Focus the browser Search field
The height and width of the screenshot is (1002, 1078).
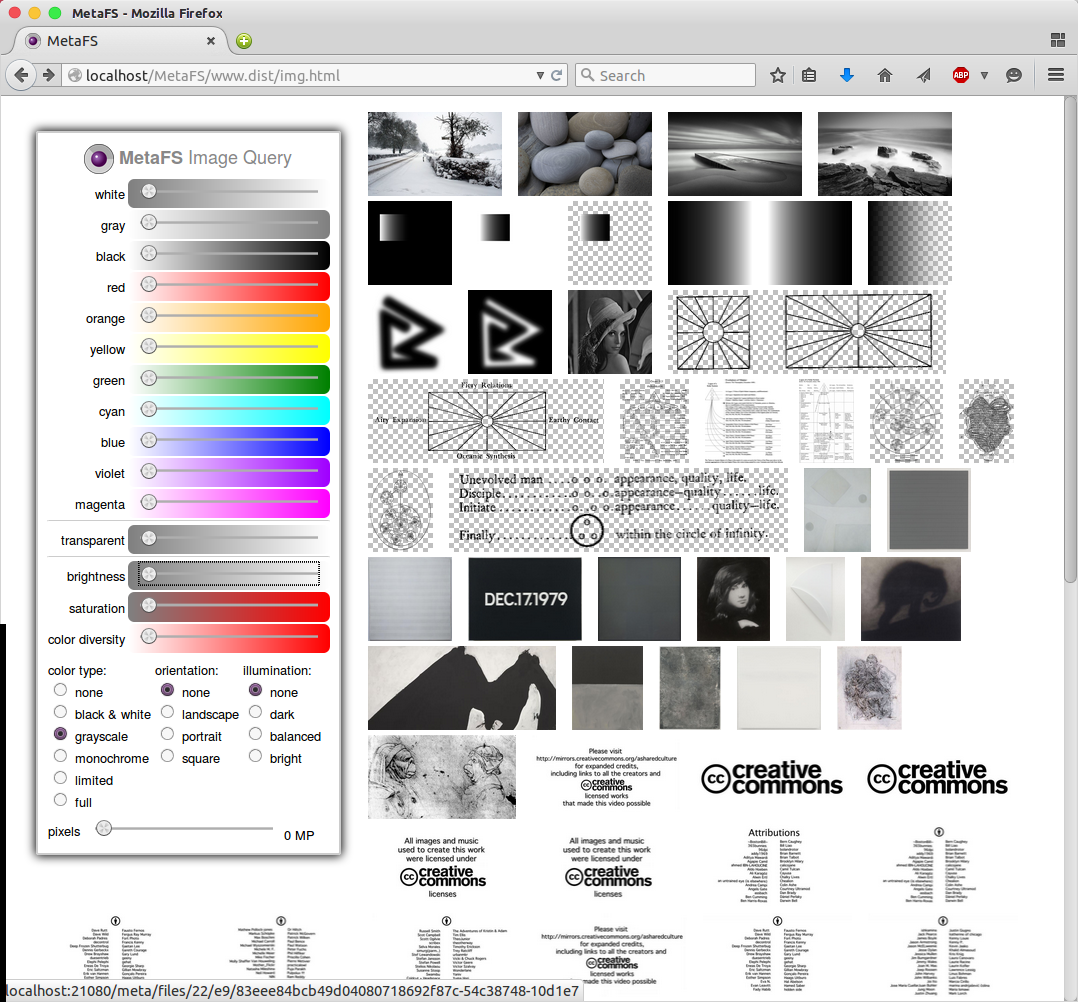(x=665, y=76)
